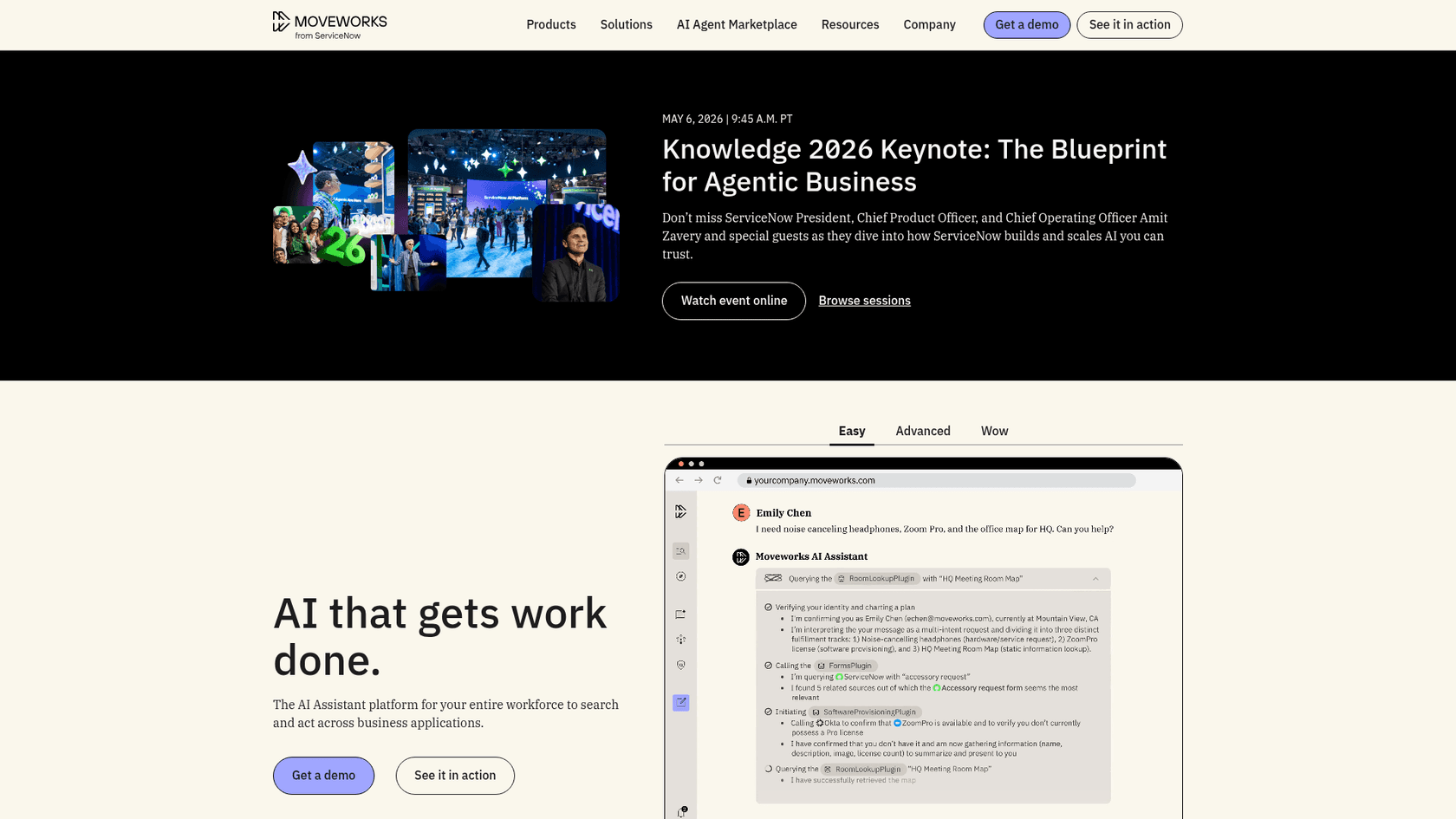
Task: Click the Accessory request form text
Action: [982, 688]
